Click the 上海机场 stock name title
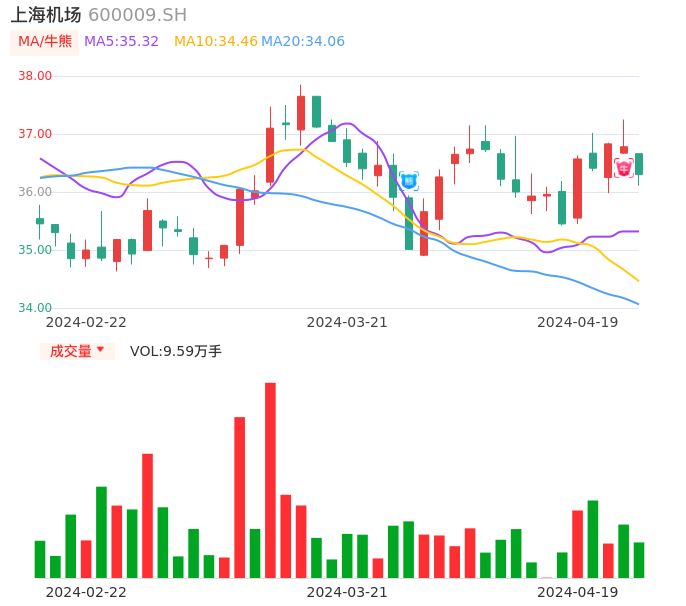The width and height of the screenshot is (686, 606). (46, 15)
